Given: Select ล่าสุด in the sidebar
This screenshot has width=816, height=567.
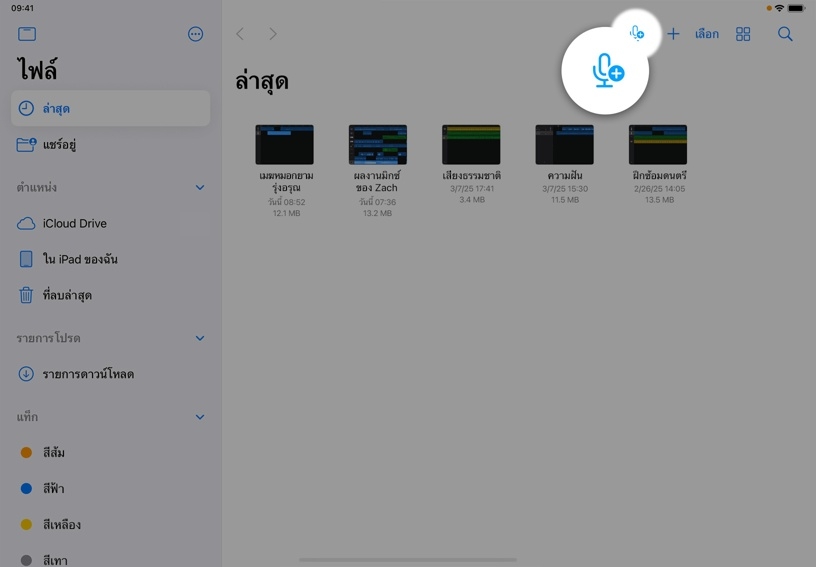Looking at the screenshot, I should tap(110, 108).
